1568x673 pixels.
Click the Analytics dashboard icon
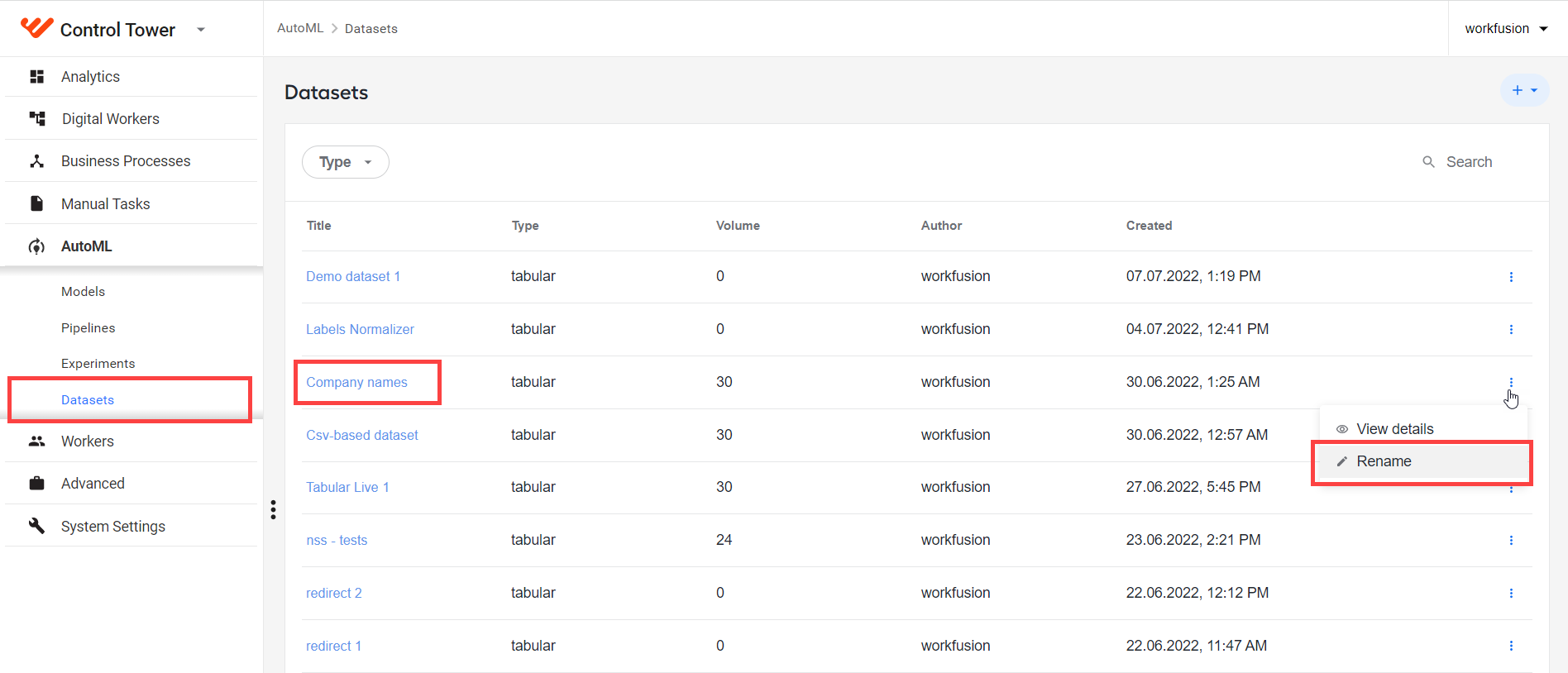(x=36, y=77)
